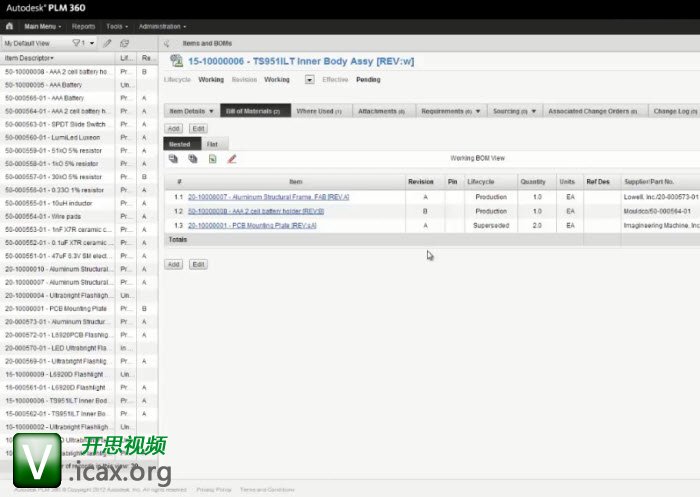Open the Change Log tab
Viewport: 700px width, 497px height.
[675, 111]
